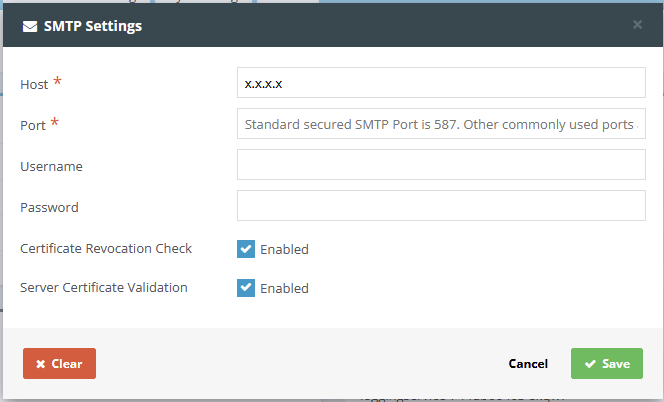Image resolution: width=664 pixels, height=402 pixels.
Task: Close the SMTP Settings dialog
Action: tap(637, 25)
